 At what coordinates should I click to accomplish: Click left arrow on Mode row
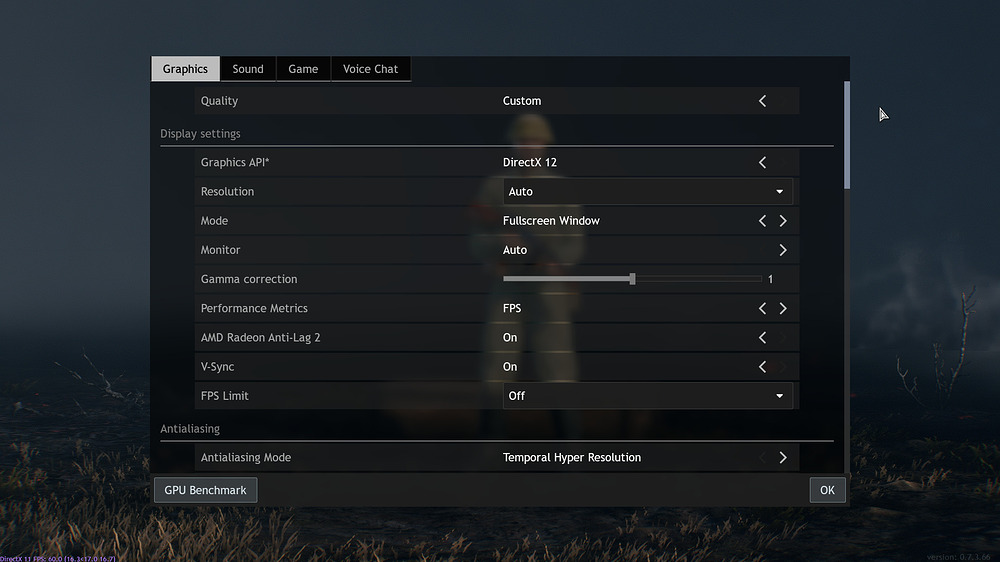(x=762, y=221)
